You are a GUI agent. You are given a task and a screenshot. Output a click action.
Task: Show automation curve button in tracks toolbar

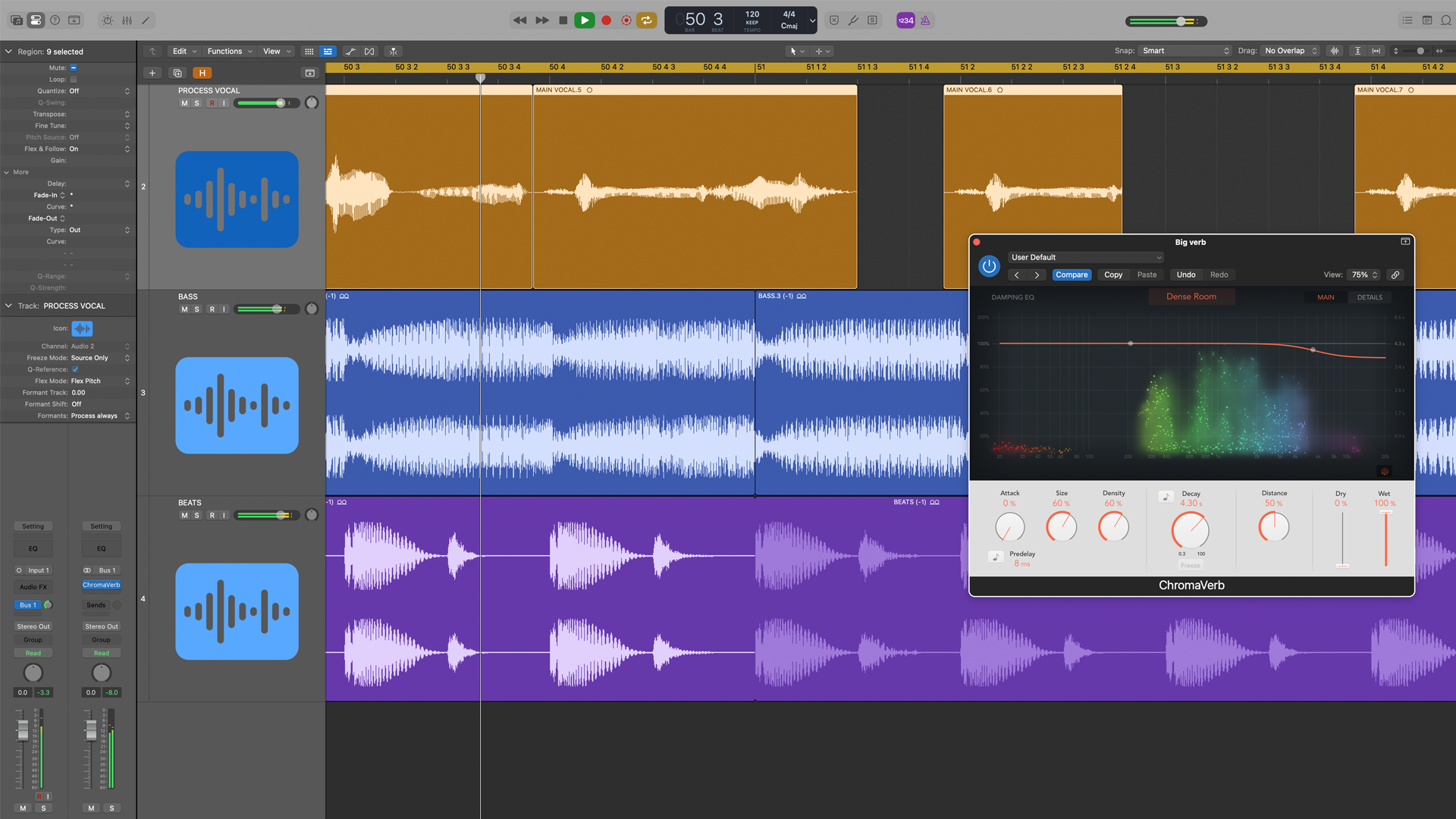pos(350,52)
